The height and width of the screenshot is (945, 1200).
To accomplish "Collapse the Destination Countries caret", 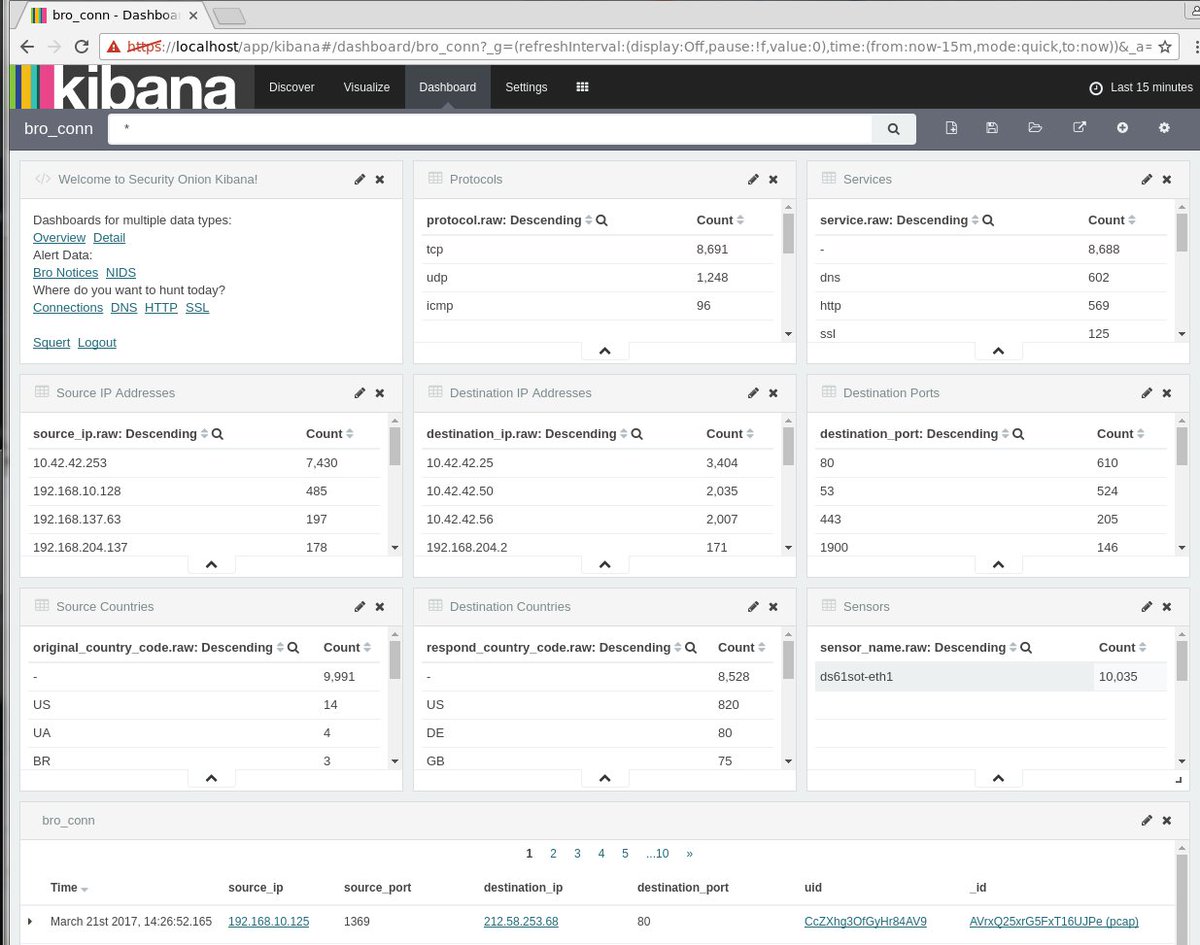I will click(605, 778).
